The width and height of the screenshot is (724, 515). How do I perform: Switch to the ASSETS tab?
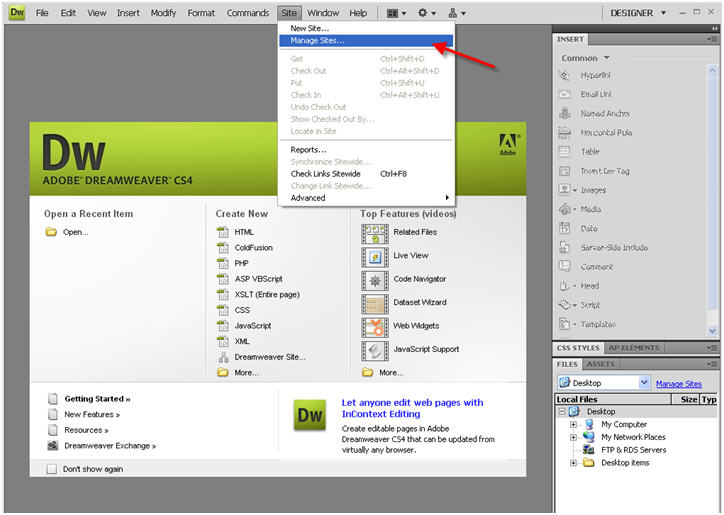(x=600, y=364)
